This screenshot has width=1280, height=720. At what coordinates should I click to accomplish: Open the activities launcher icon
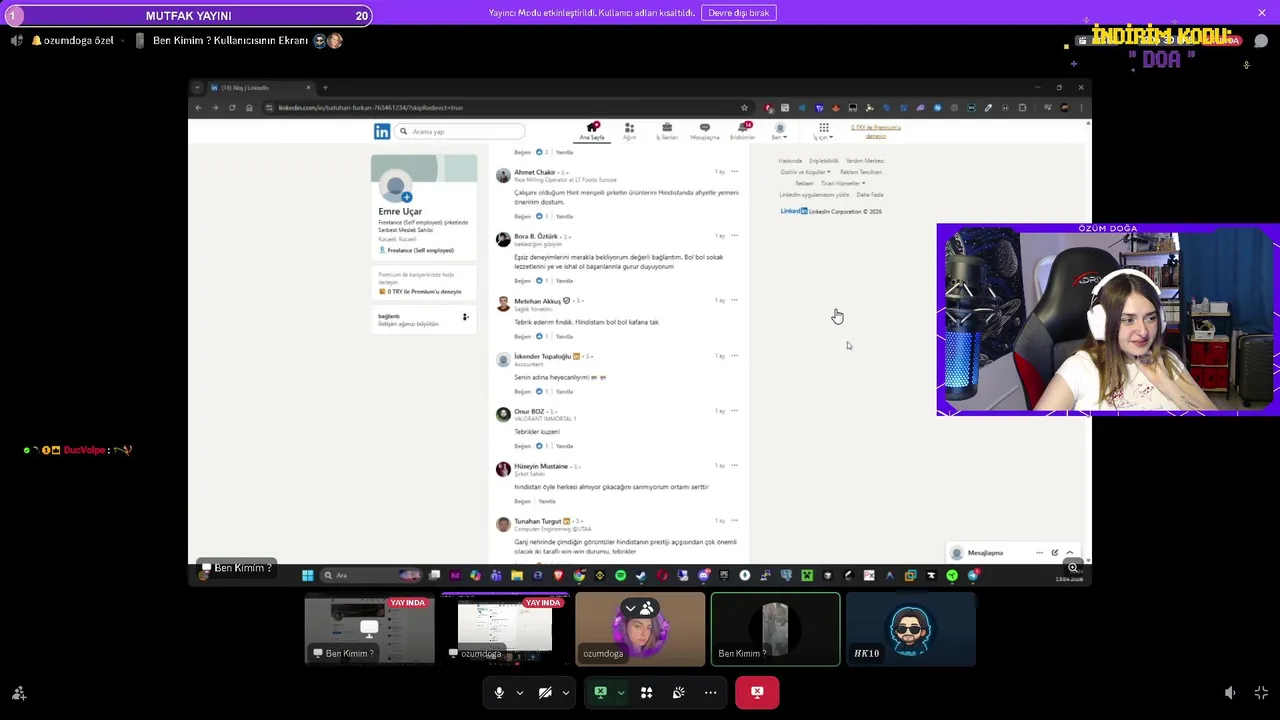[646, 692]
